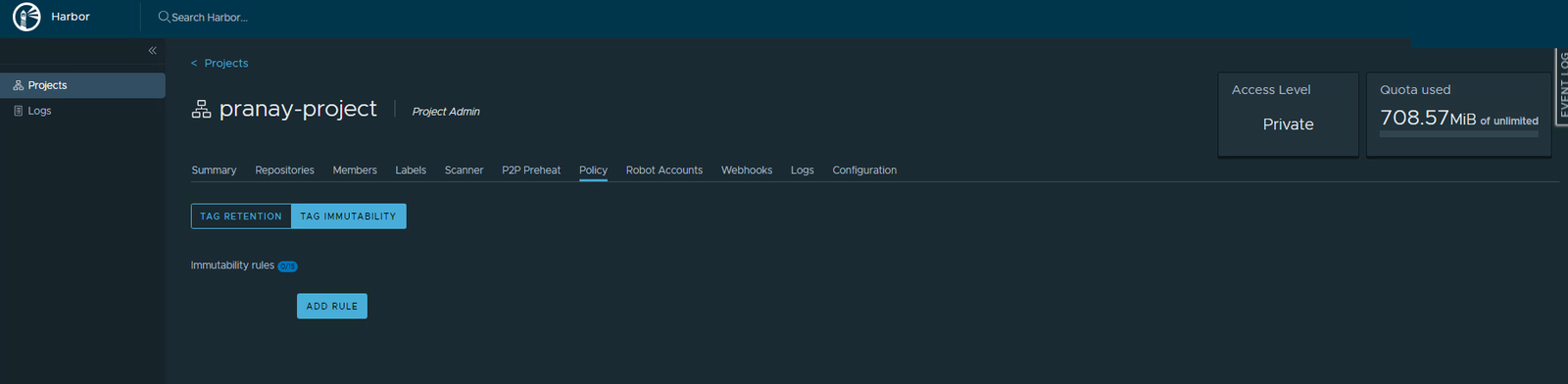Click the Harbor lighthouse logo icon

(26, 17)
